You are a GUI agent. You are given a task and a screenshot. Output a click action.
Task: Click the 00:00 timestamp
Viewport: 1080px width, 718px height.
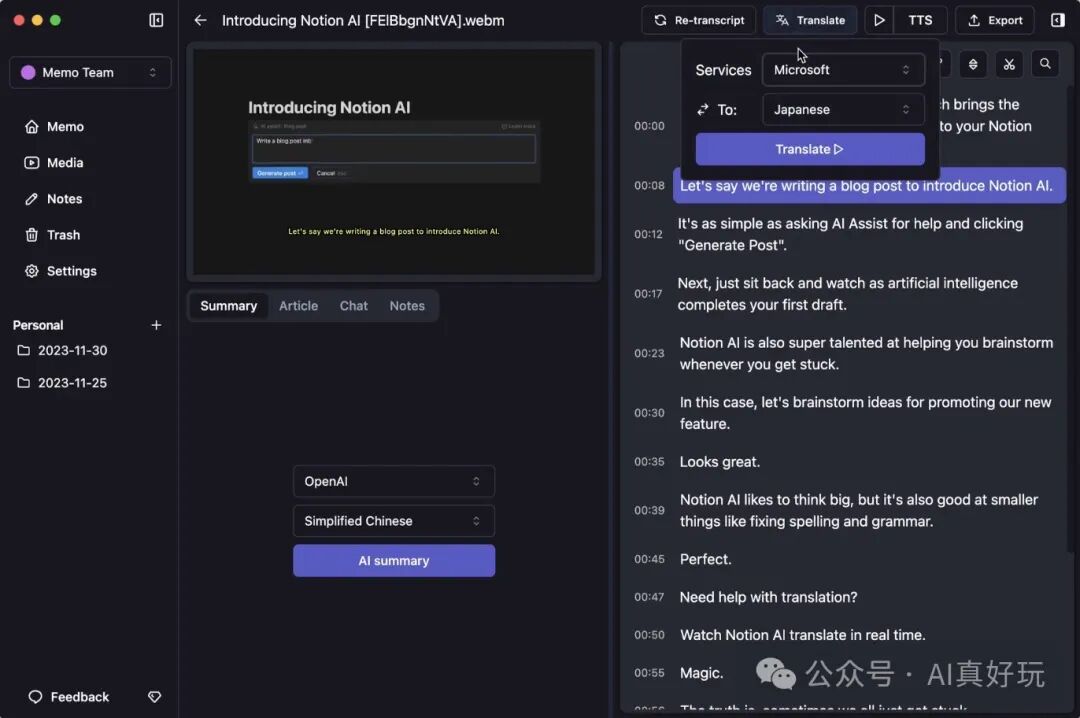click(x=649, y=126)
